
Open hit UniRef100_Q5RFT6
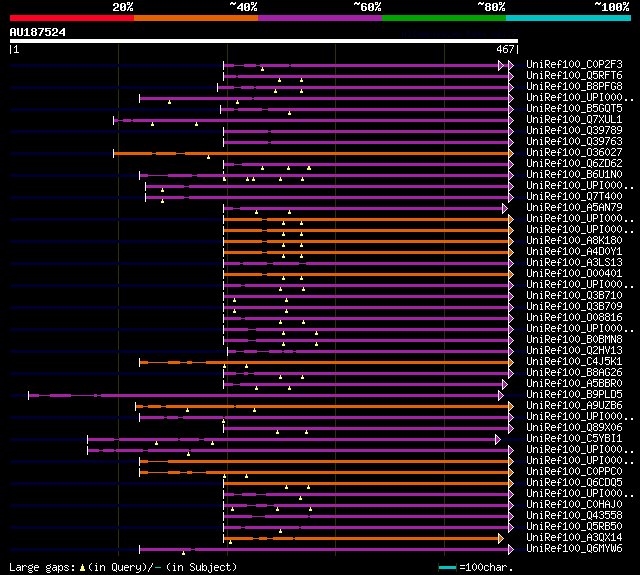click(574, 75)
